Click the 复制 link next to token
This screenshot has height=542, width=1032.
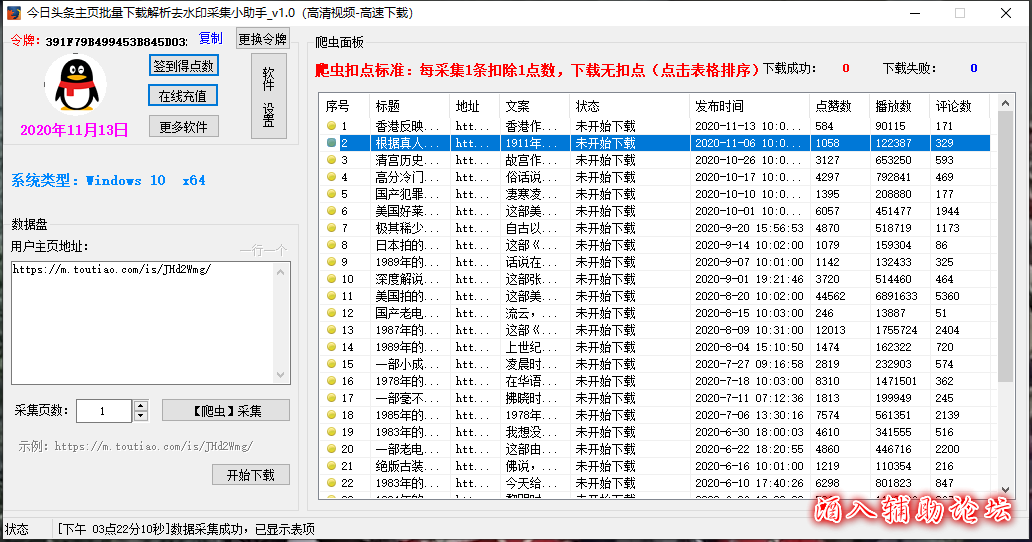coord(210,38)
